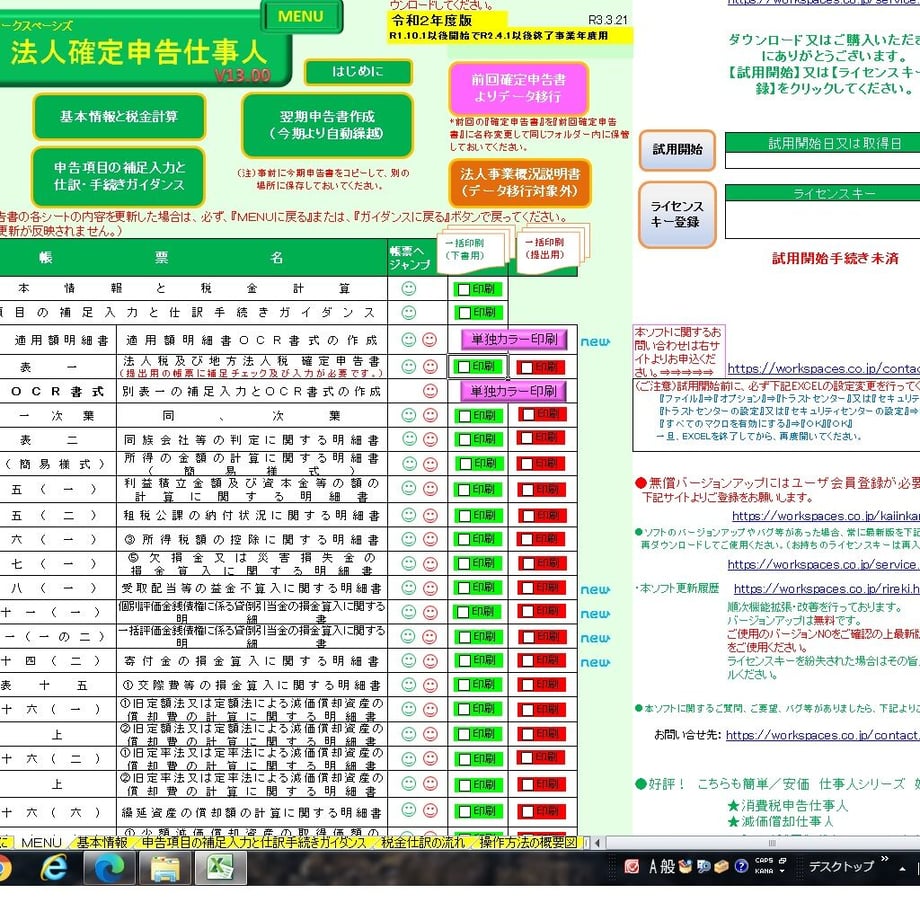Open お問い合せ先 contact link

coord(822,735)
